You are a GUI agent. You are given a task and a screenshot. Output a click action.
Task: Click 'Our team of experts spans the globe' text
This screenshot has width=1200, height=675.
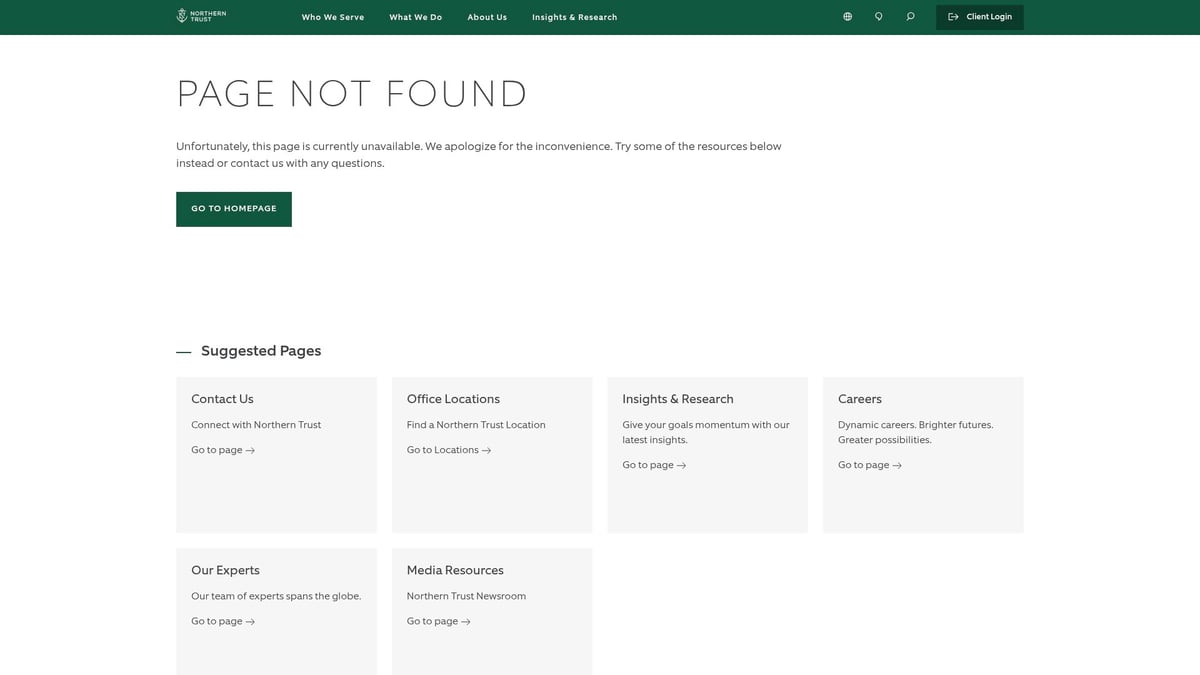[276, 596]
